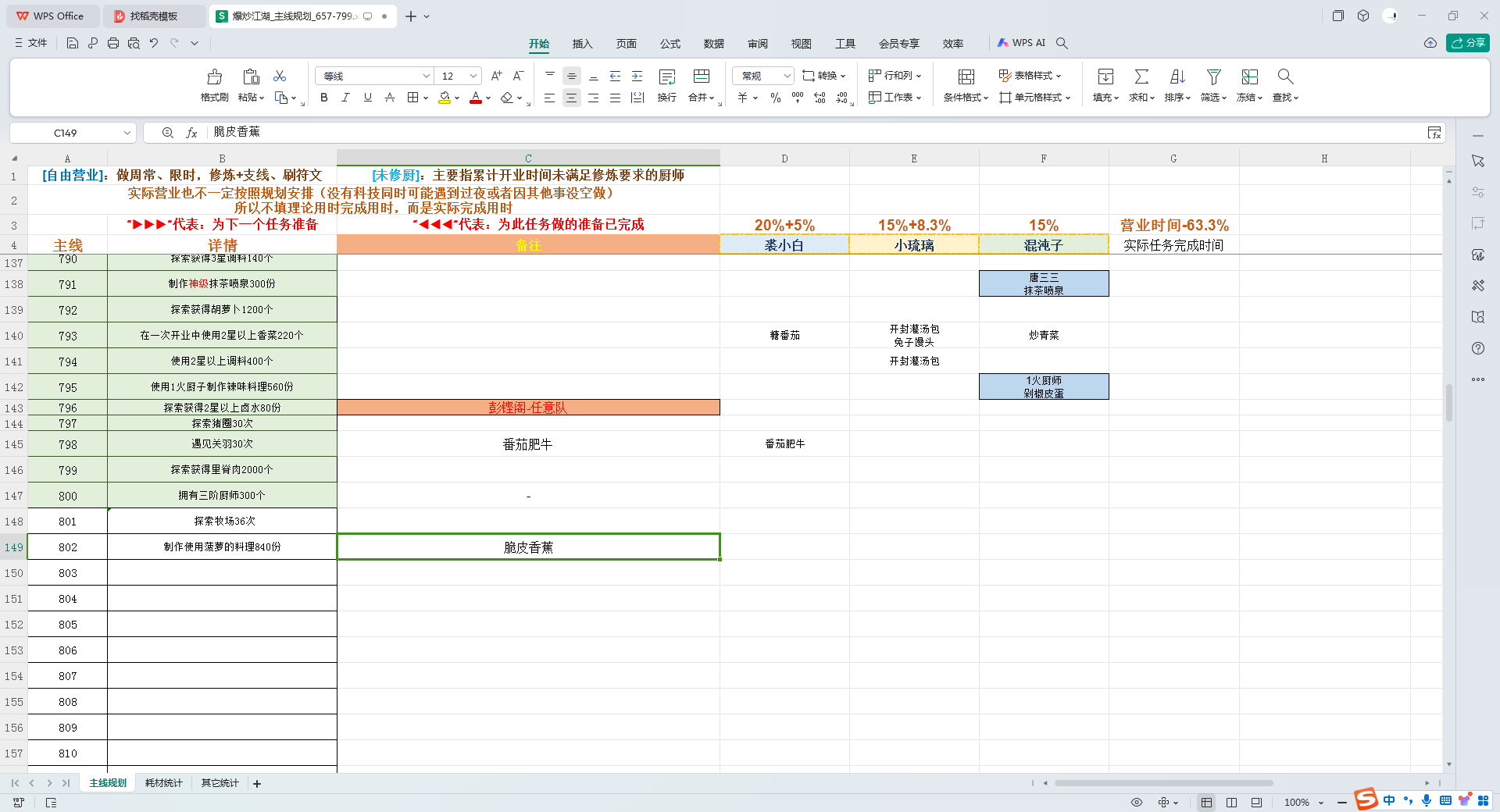This screenshot has width=1500, height=812.
Task: Click the Filter (筛选) funnel icon
Action: (x=1213, y=77)
